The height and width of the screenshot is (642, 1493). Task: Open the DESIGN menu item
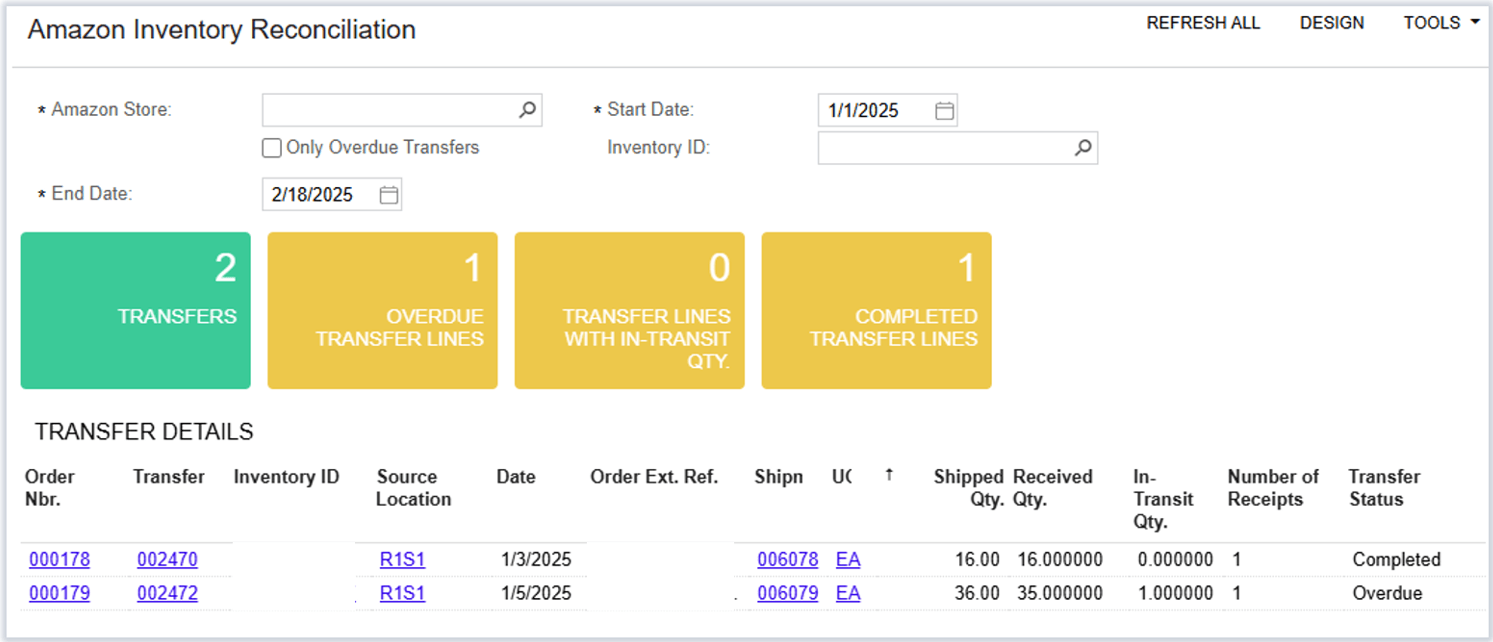1332,22
